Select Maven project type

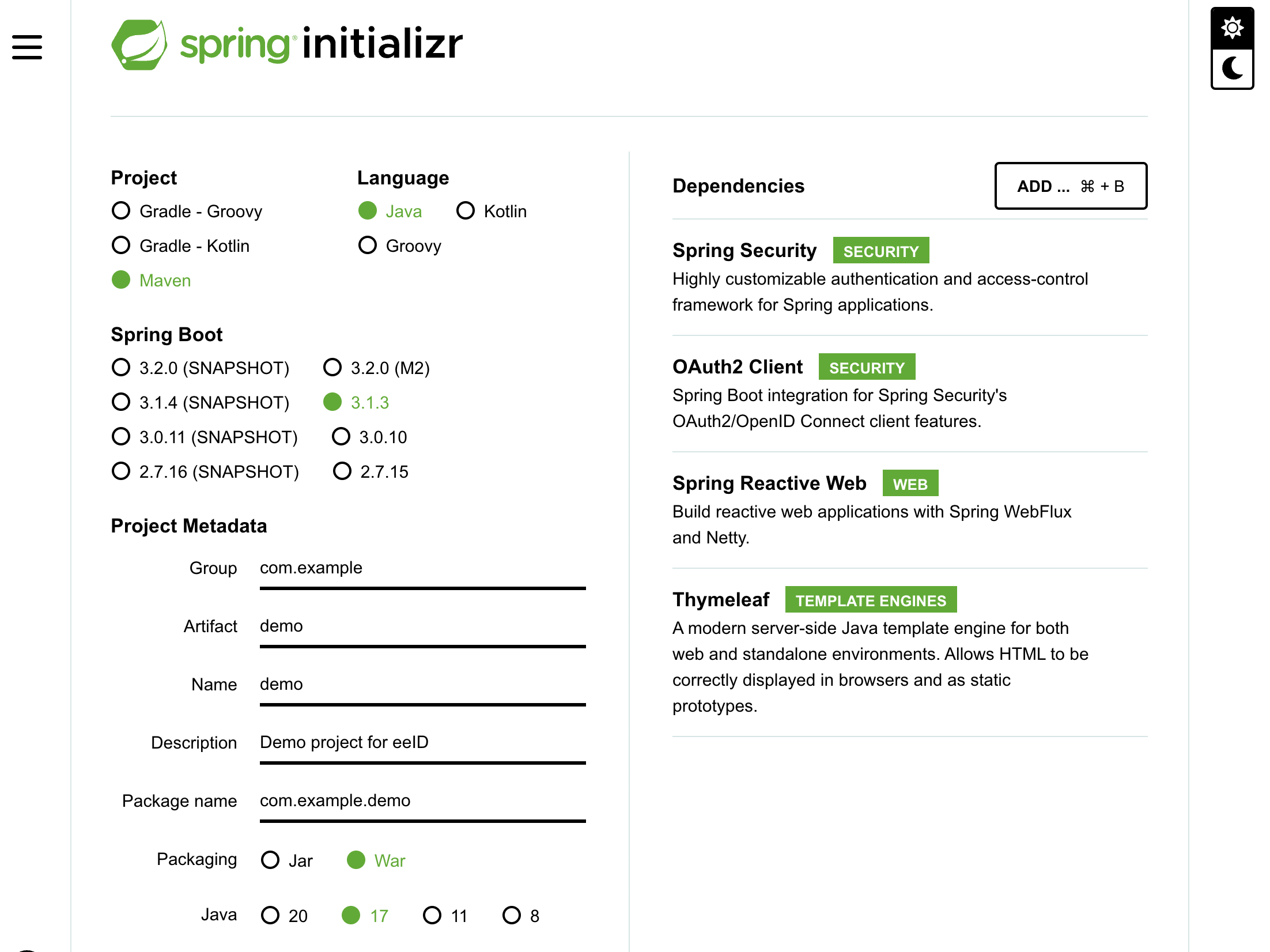click(x=151, y=281)
